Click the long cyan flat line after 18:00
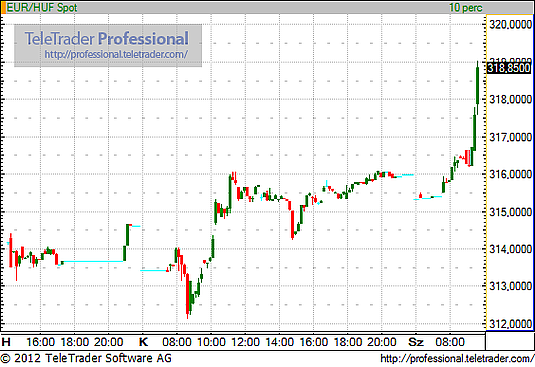This screenshot has height=367, width=535. pyautogui.click(x=93, y=262)
